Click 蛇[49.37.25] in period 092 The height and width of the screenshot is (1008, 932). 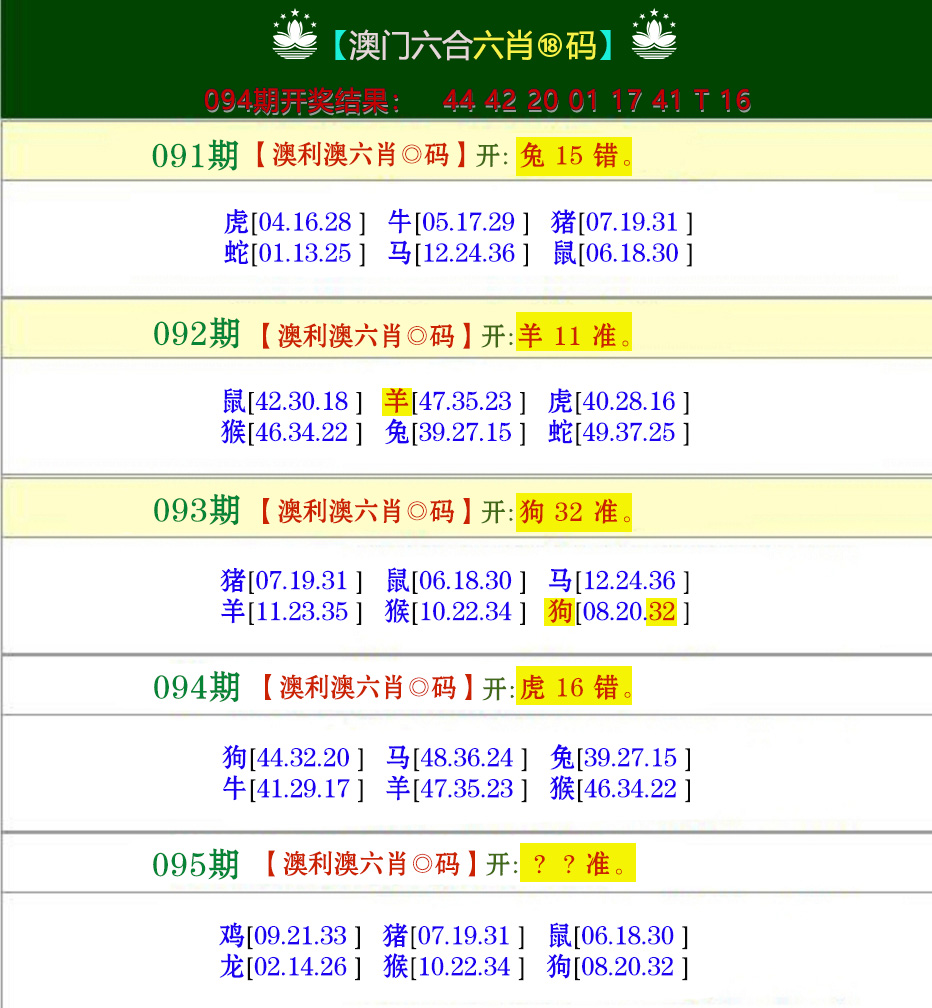(619, 433)
